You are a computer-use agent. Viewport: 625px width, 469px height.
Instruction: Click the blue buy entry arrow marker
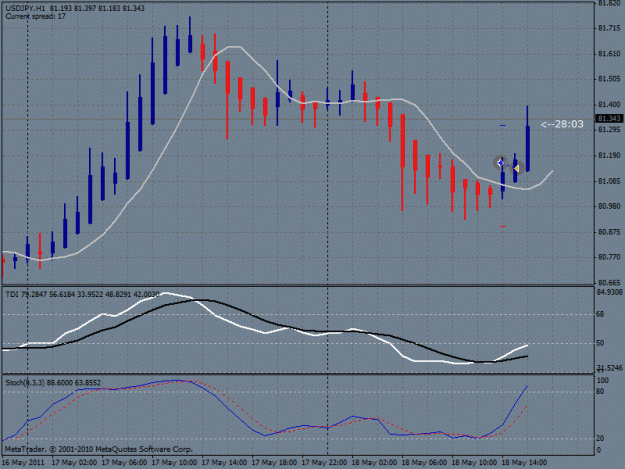pyautogui.click(x=500, y=163)
